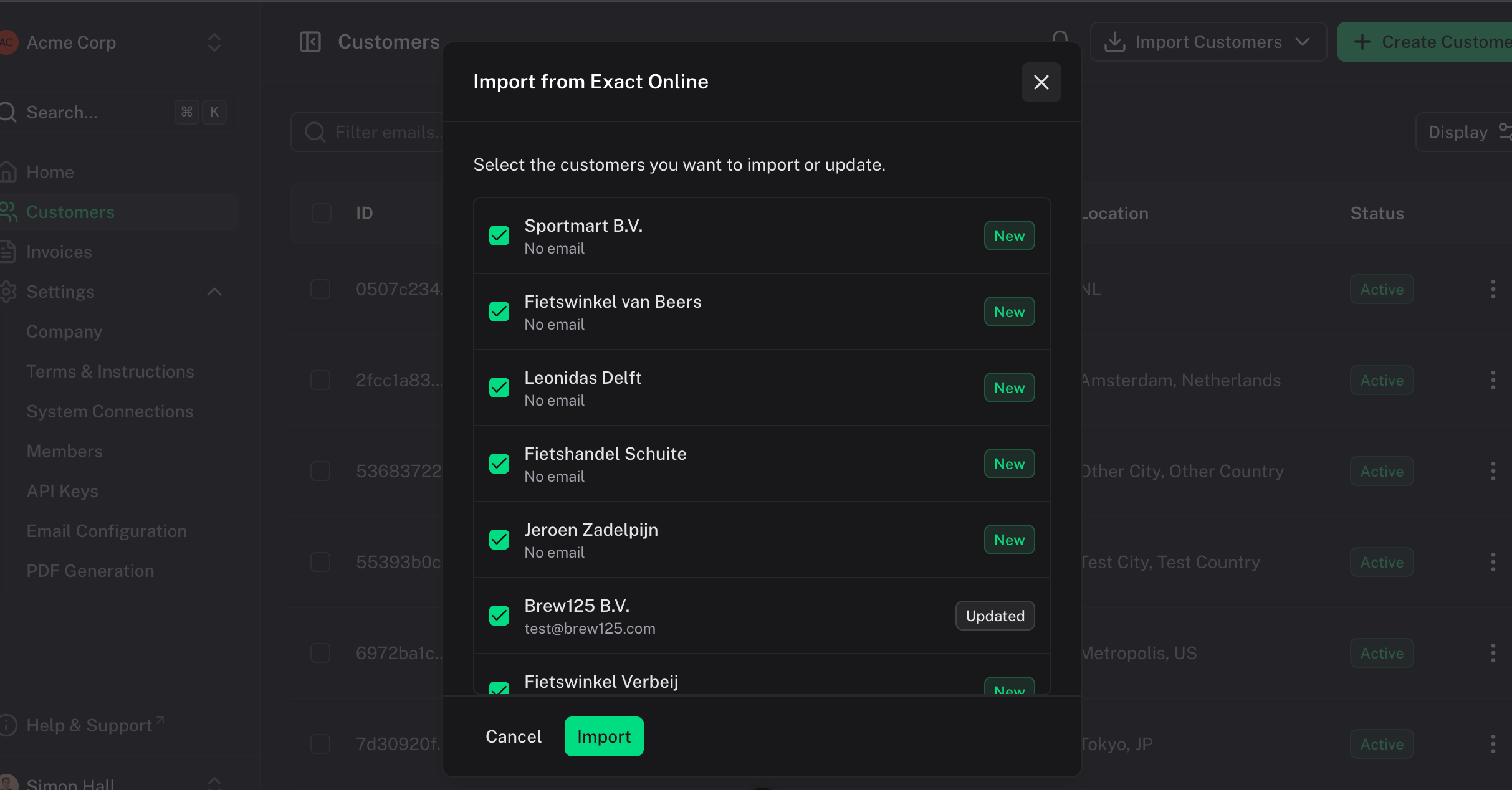Image resolution: width=1512 pixels, height=790 pixels.
Task: Open Customers in the sidebar
Action: coord(118,212)
